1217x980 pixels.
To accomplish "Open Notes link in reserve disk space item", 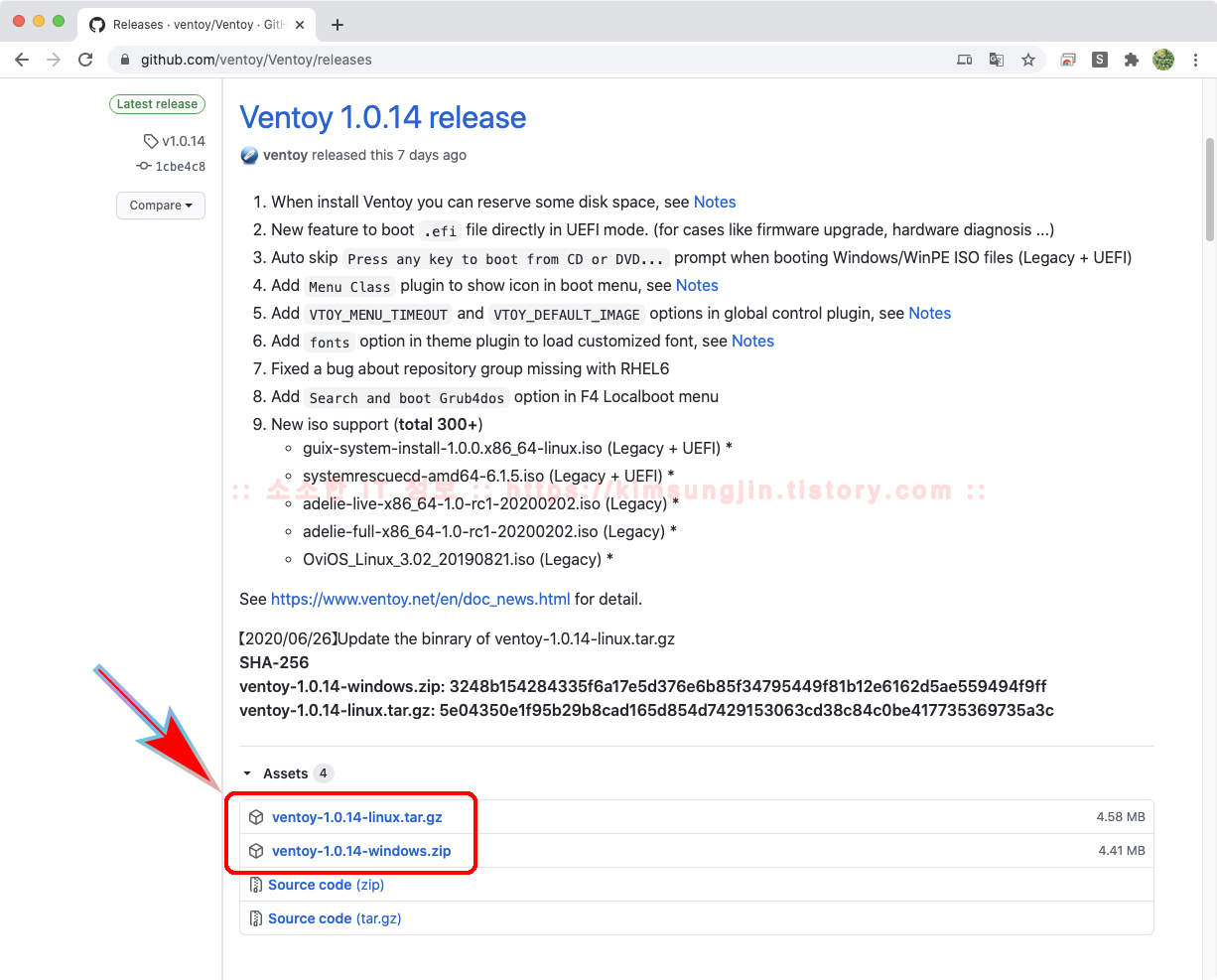I will point(715,202).
